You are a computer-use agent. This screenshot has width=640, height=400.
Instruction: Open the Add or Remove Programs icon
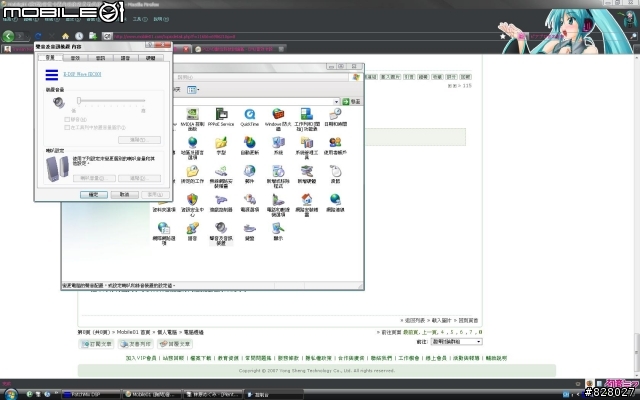click(278, 176)
